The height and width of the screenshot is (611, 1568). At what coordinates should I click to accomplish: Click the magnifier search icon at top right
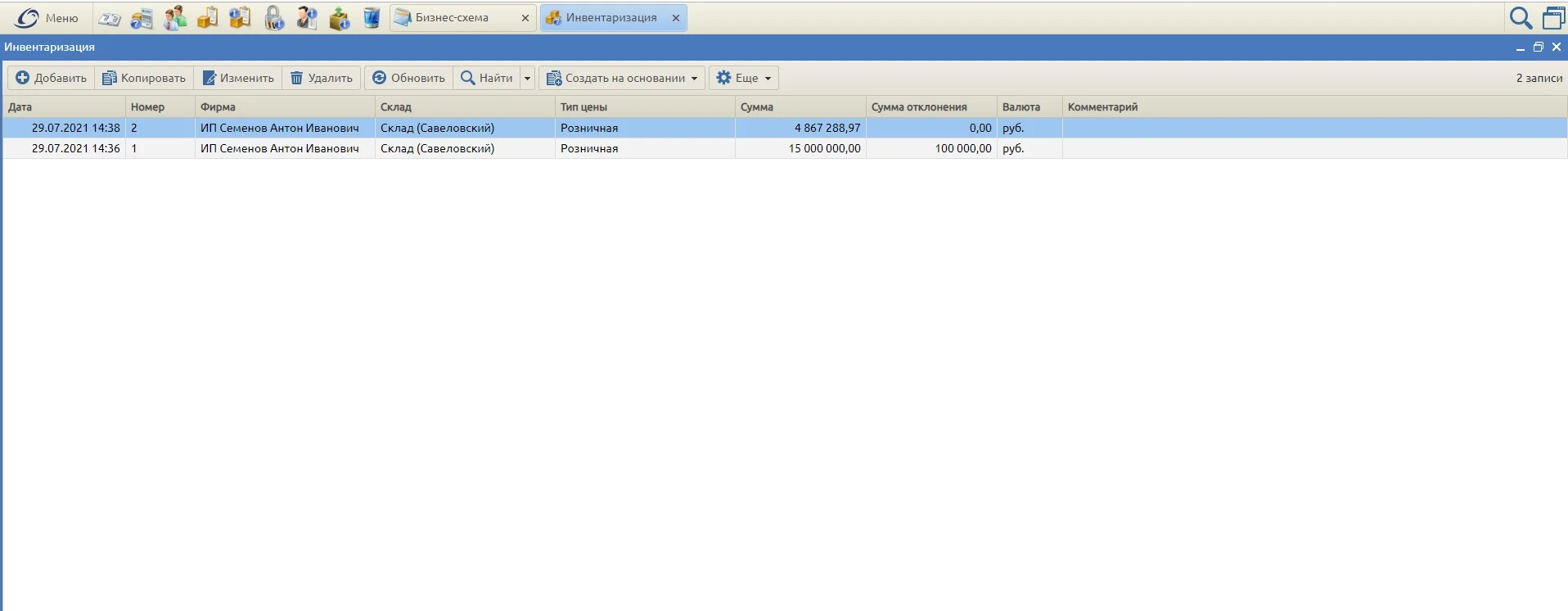pyautogui.click(x=1521, y=17)
